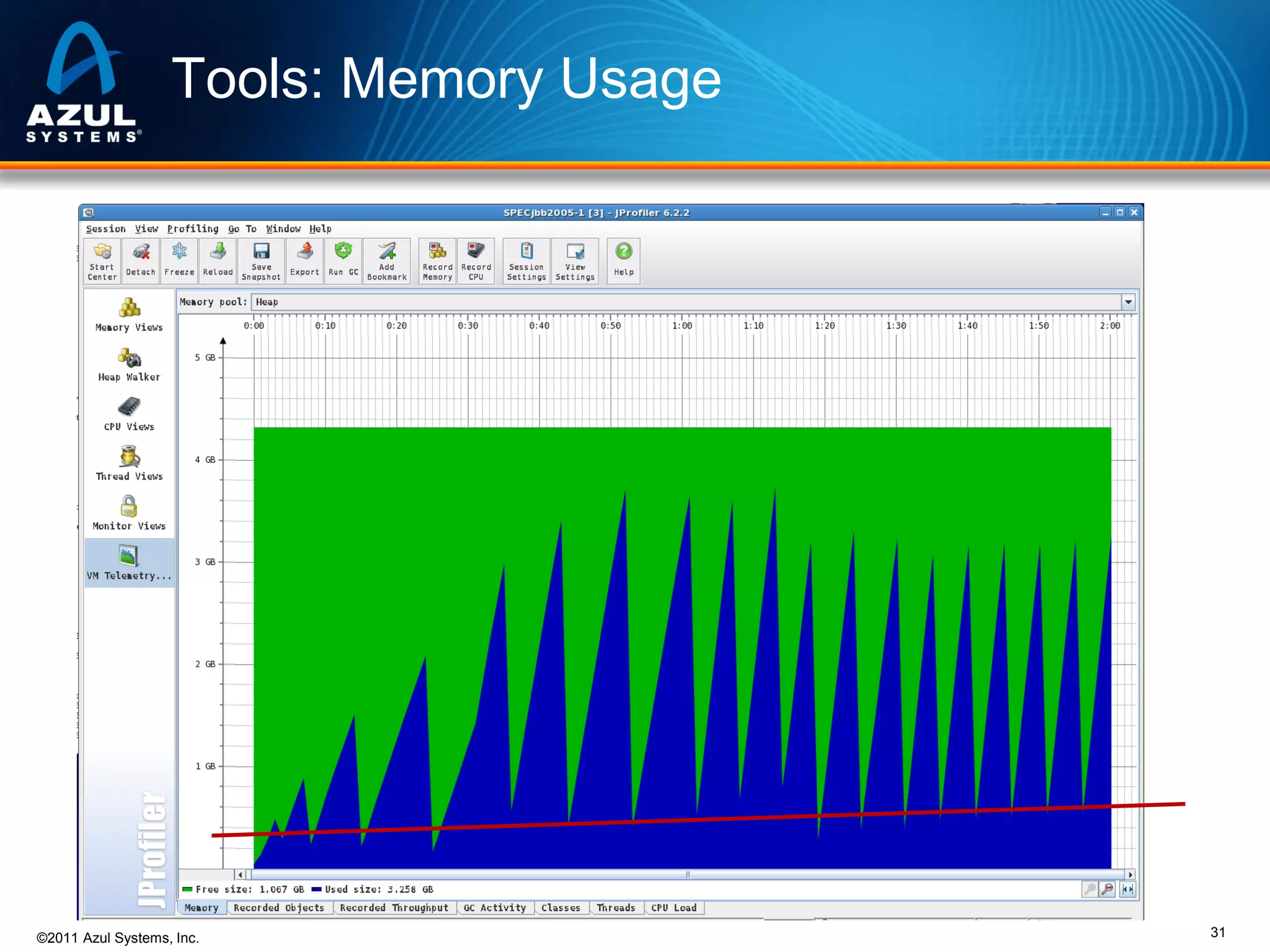Select CPU Views in sidebar
This screenshot has height=952, width=1270.
tap(129, 415)
